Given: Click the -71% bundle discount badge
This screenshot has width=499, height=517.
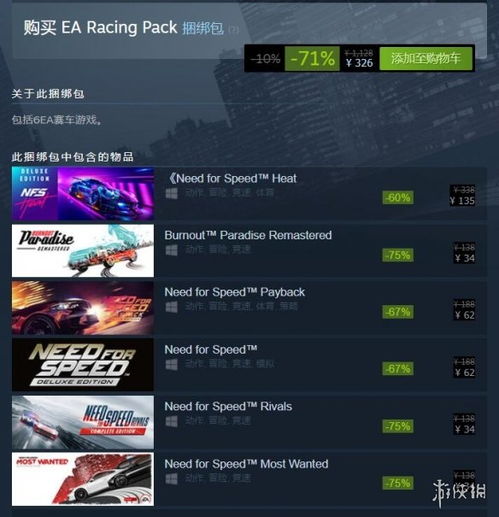Looking at the screenshot, I should coord(312,58).
